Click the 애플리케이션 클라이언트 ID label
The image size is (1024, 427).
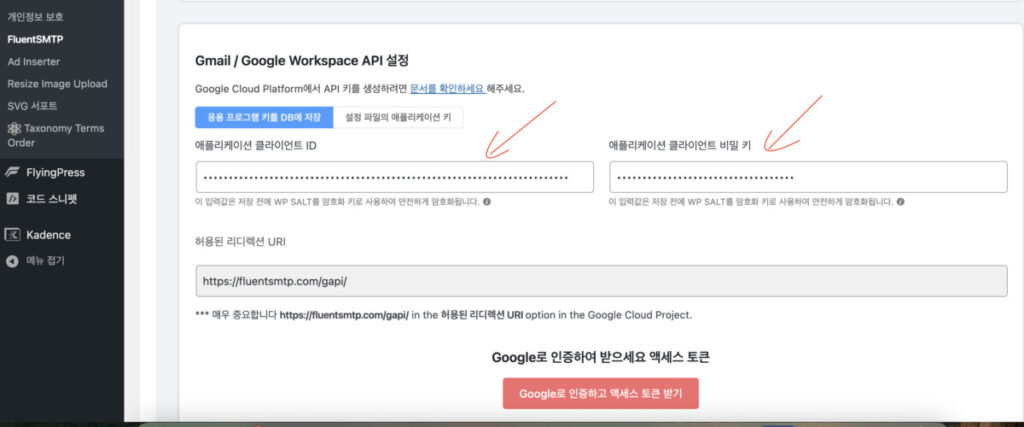click(x=256, y=146)
